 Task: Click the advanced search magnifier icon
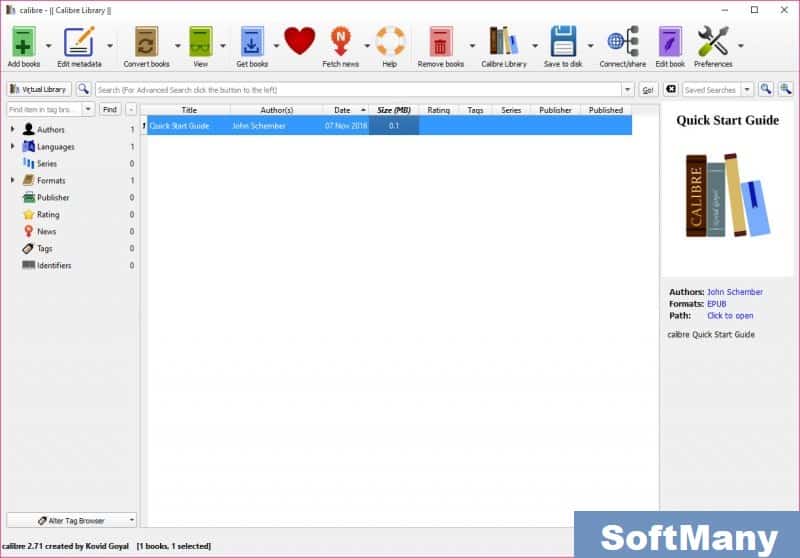click(x=83, y=89)
